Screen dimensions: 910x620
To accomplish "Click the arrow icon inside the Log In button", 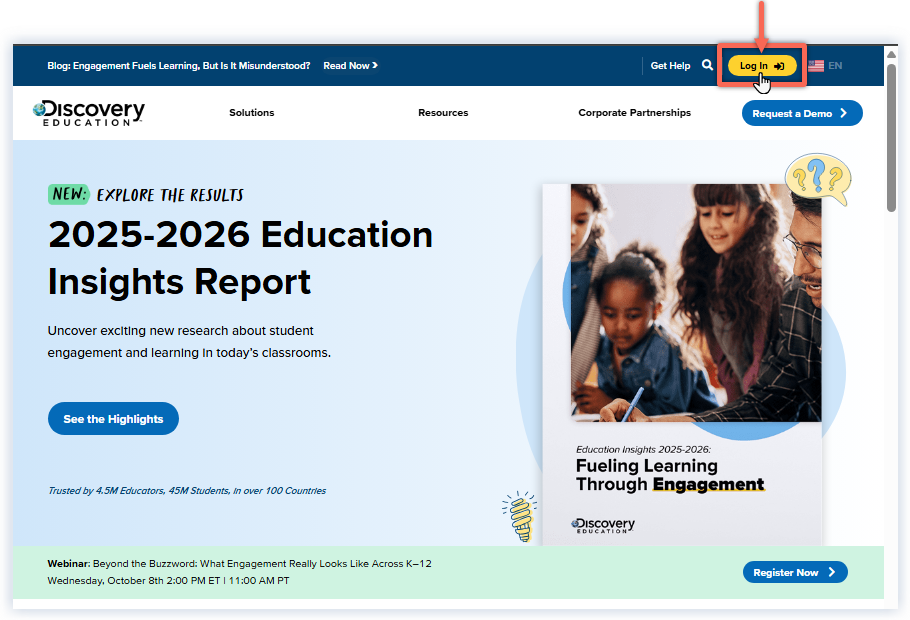I will click(x=780, y=65).
